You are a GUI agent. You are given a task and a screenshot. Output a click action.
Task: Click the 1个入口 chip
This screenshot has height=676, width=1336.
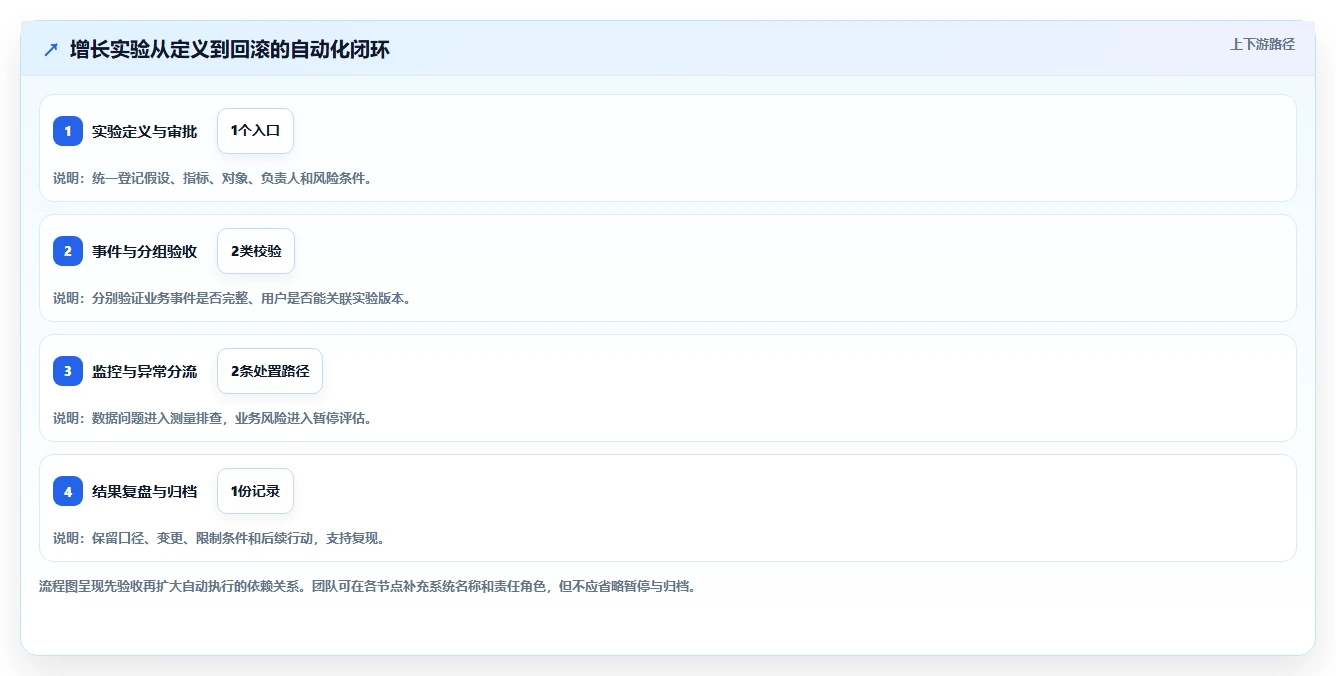(255, 131)
